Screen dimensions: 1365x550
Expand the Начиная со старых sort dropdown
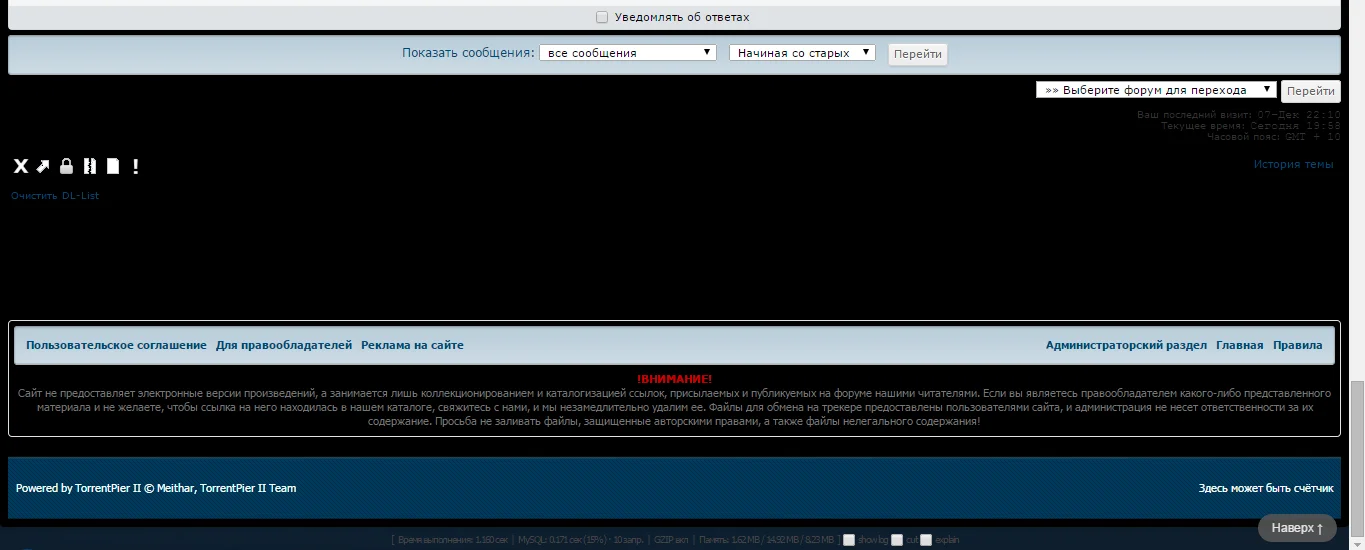[x=802, y=53]
